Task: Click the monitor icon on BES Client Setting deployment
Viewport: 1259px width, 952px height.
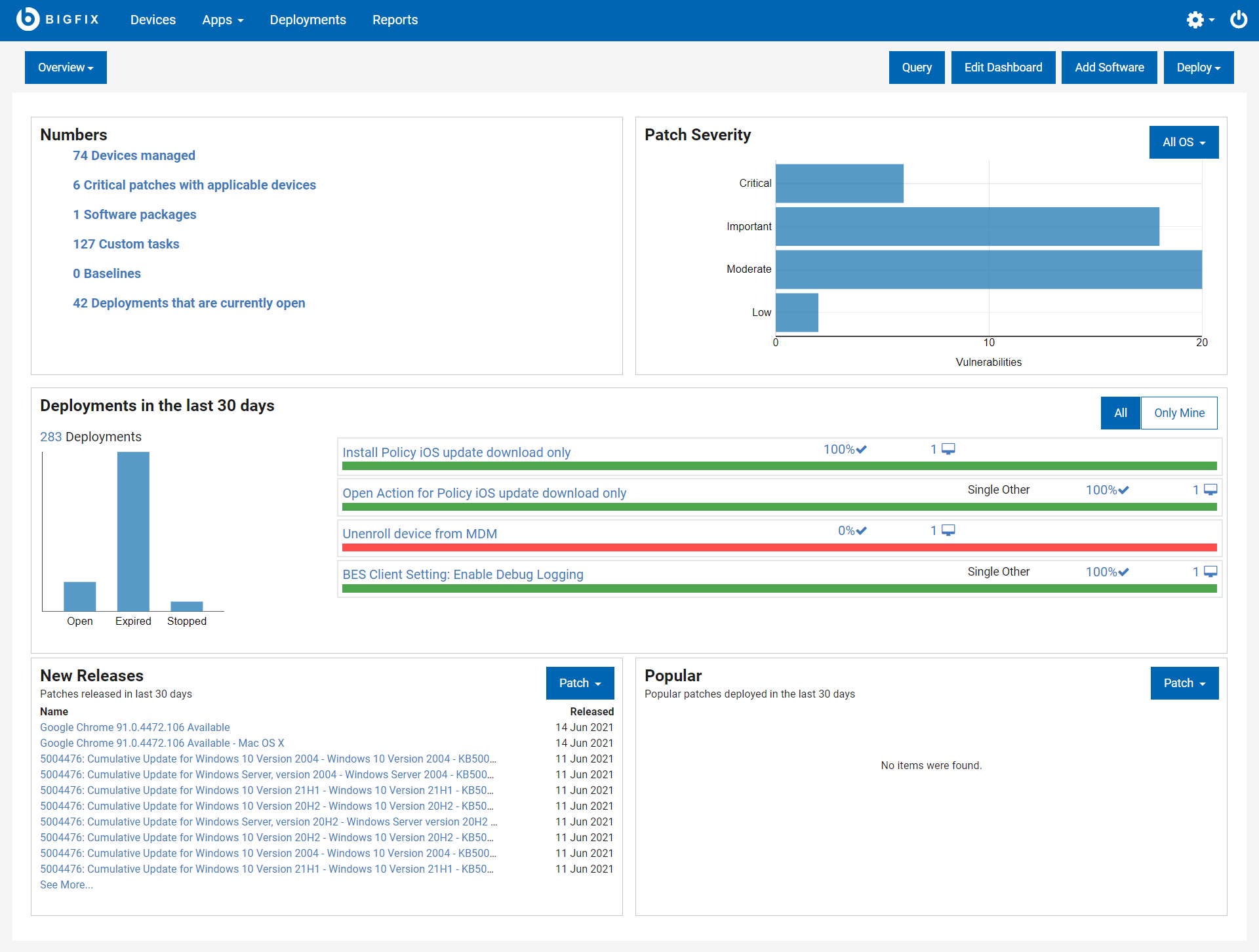Action: click(1210, 571)
